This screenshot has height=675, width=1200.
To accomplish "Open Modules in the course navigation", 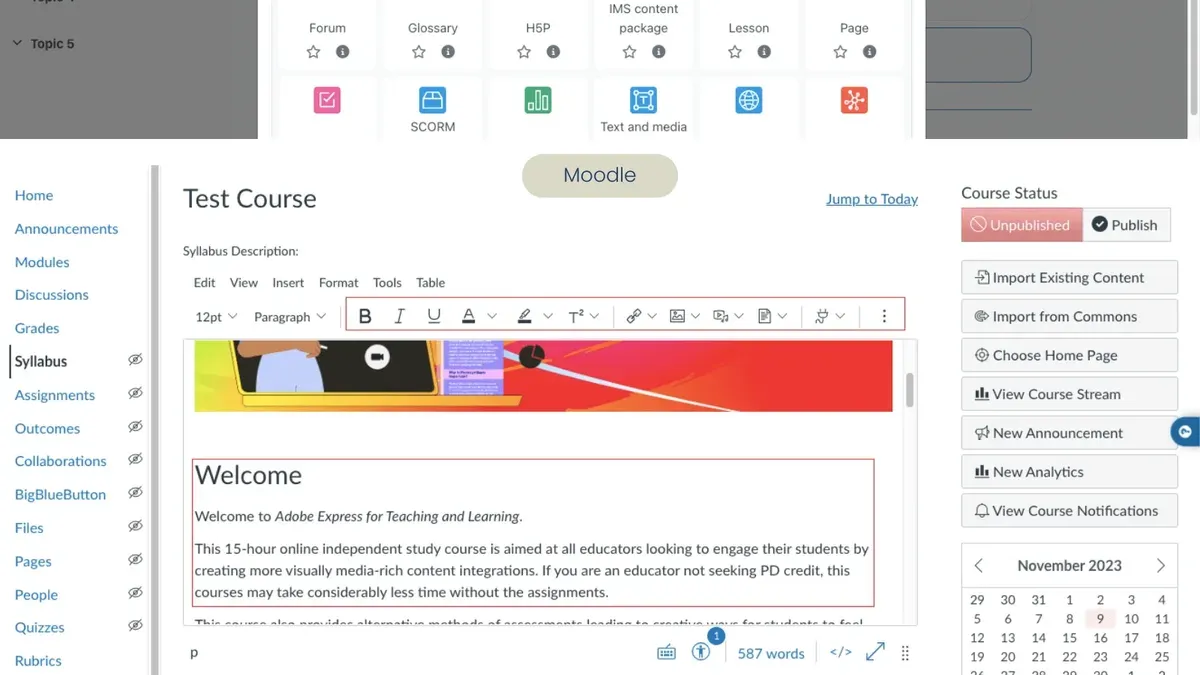I will [42, 262].
